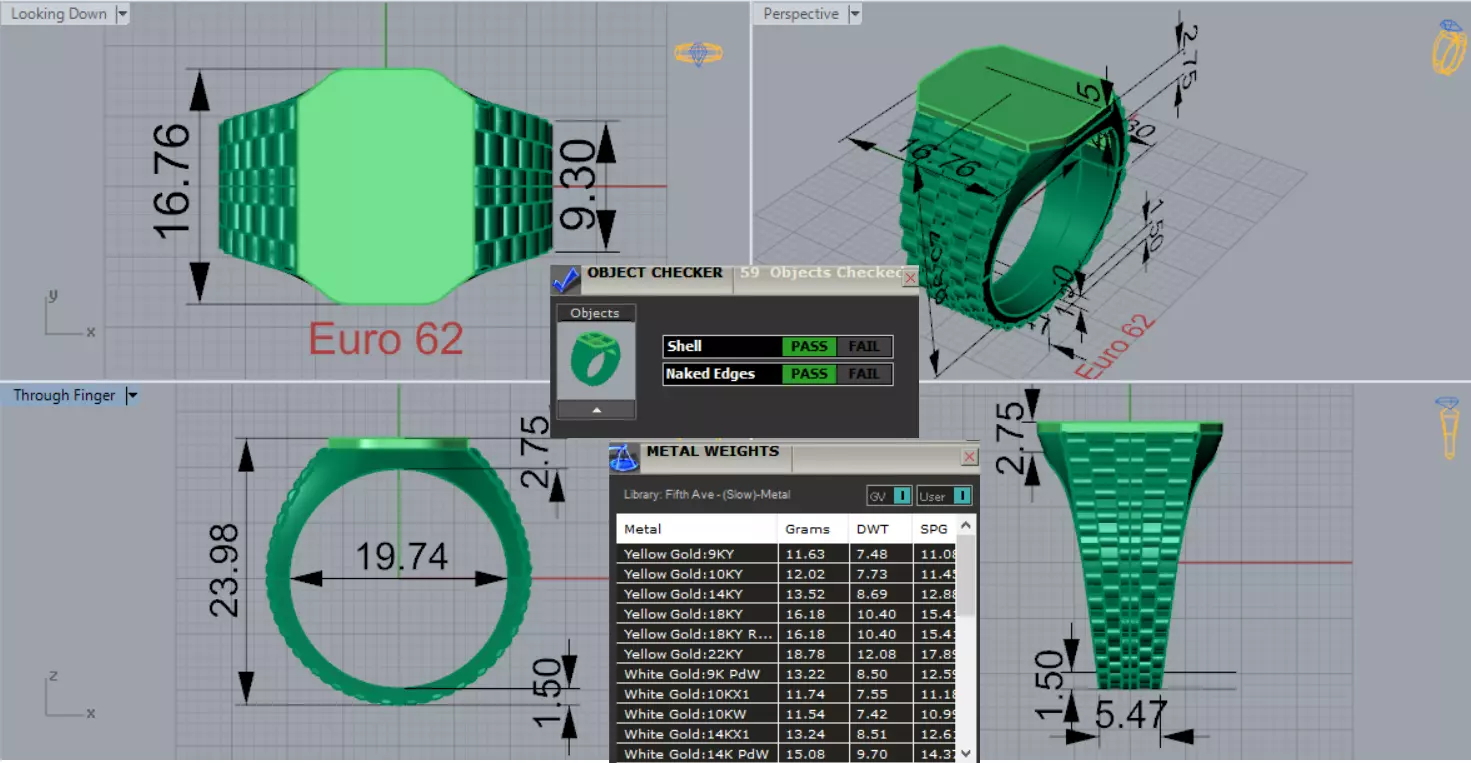
Task: Click the FAIL indicator for Shell
Action: pyautogui.click(x=864, y=347)
